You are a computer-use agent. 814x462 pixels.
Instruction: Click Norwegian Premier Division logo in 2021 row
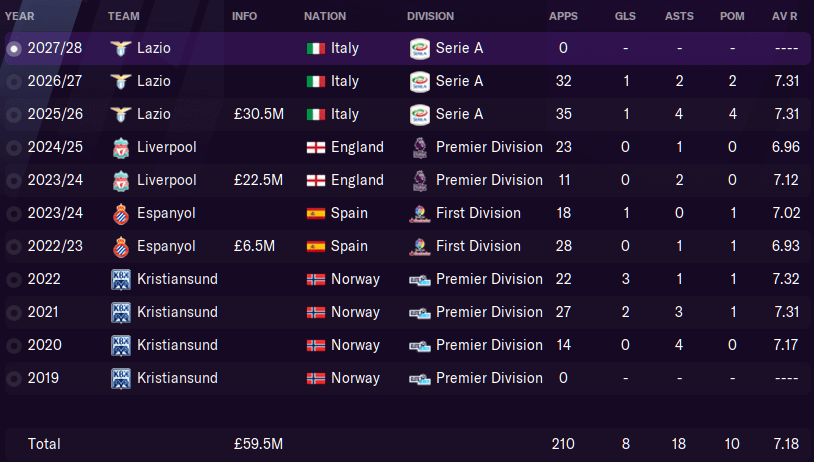[419, 312]
